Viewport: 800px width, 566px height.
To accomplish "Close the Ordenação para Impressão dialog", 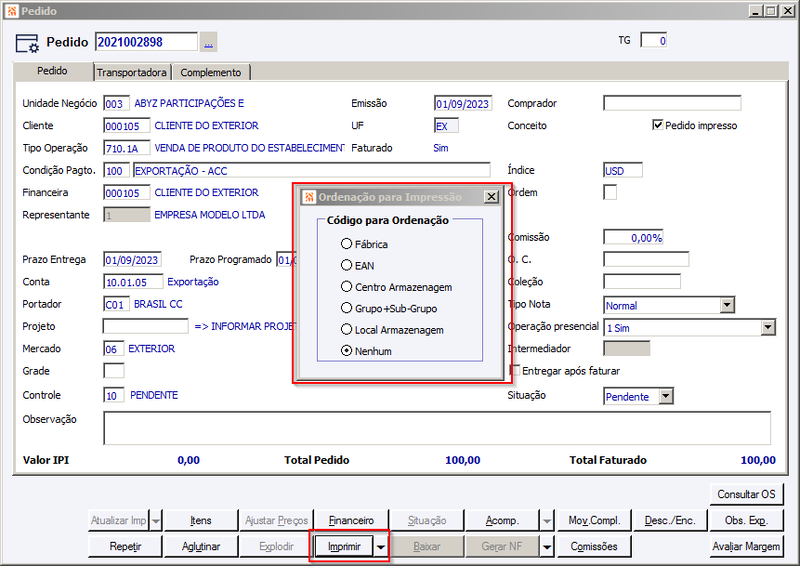I will coord(491,196).
